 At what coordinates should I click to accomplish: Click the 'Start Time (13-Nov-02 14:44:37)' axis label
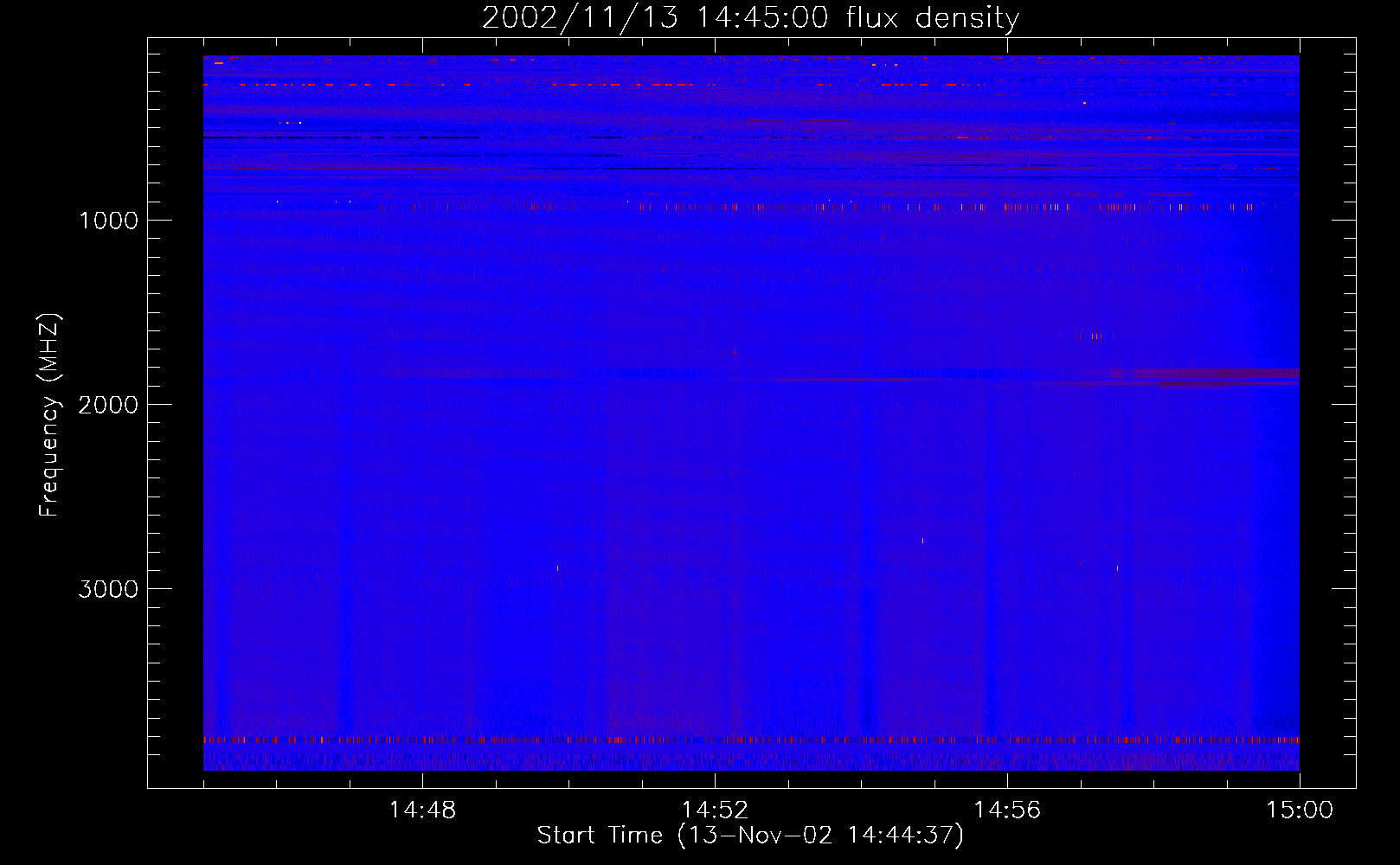tap(750, 835)
